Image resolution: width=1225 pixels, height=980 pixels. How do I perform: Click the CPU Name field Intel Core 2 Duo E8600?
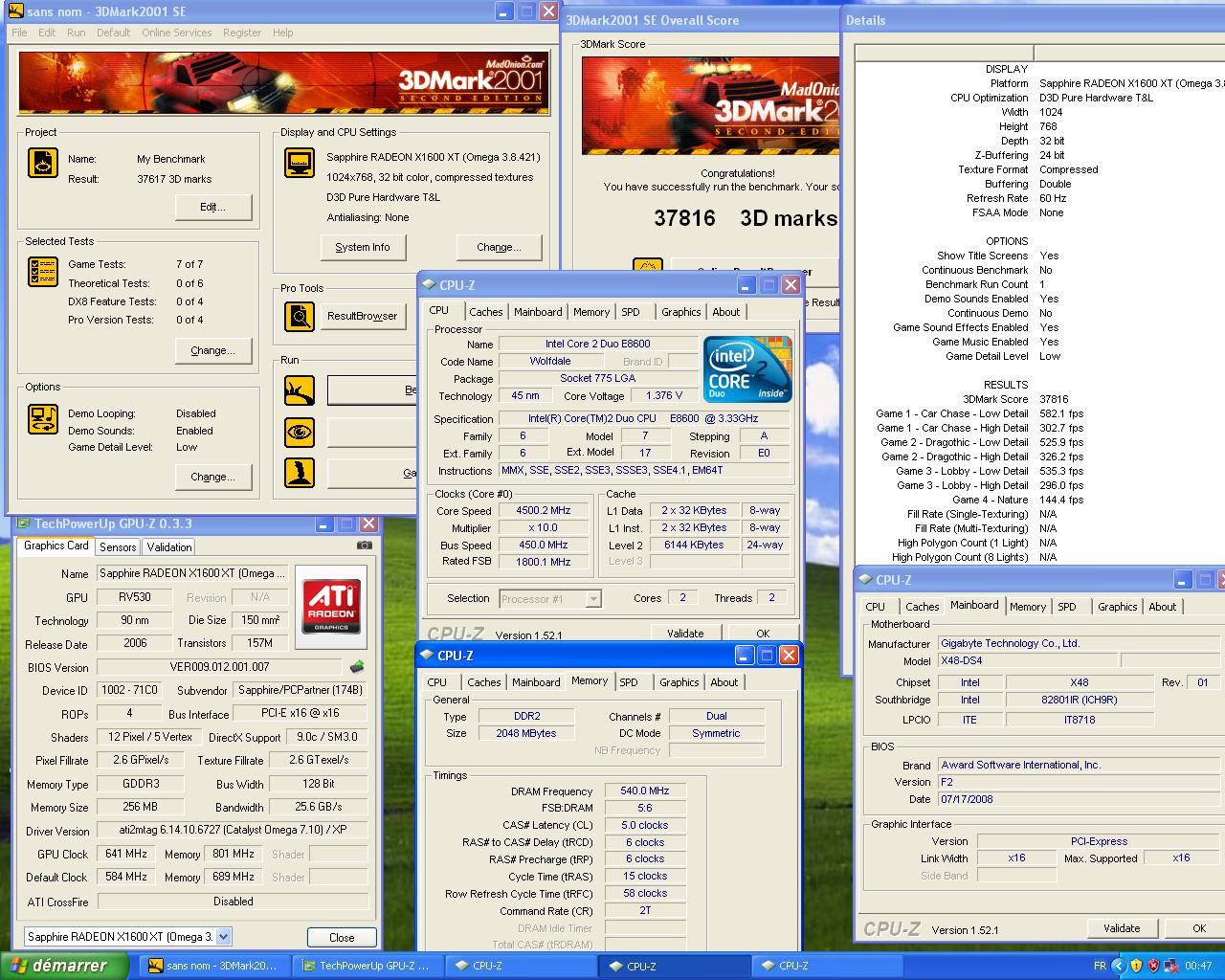coord(598,344)
